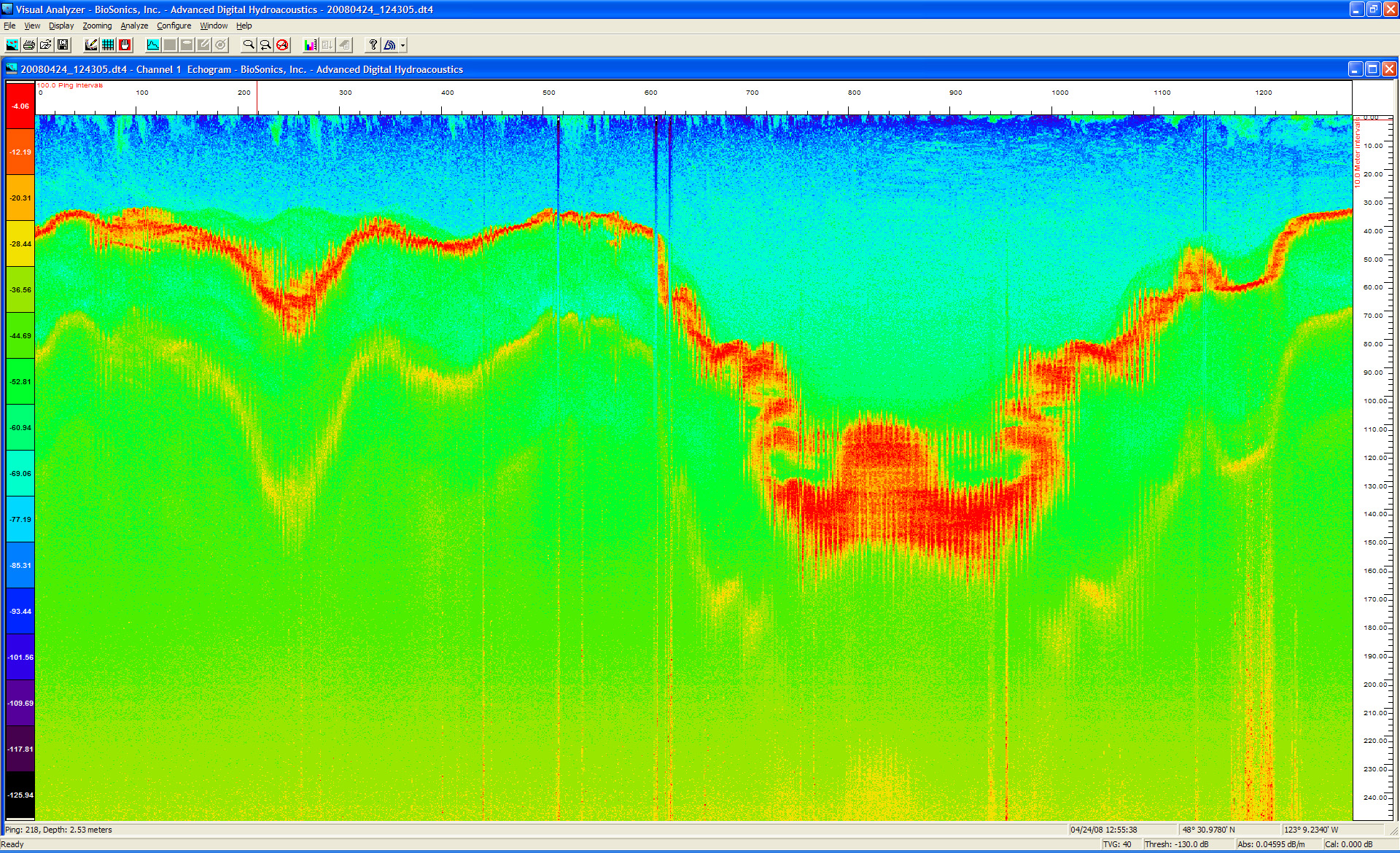
Task: Click the ping 500 mark on ruler
Action: tap(548, 93)
